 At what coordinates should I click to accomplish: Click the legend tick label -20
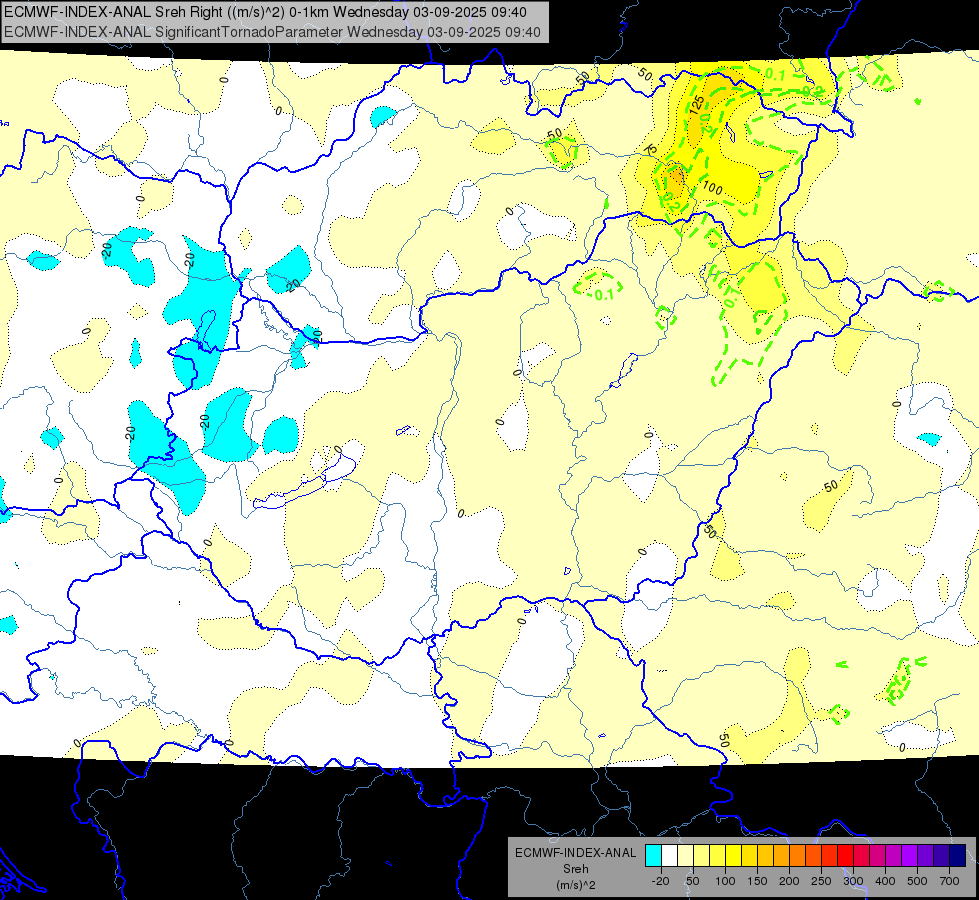point(661,881)
